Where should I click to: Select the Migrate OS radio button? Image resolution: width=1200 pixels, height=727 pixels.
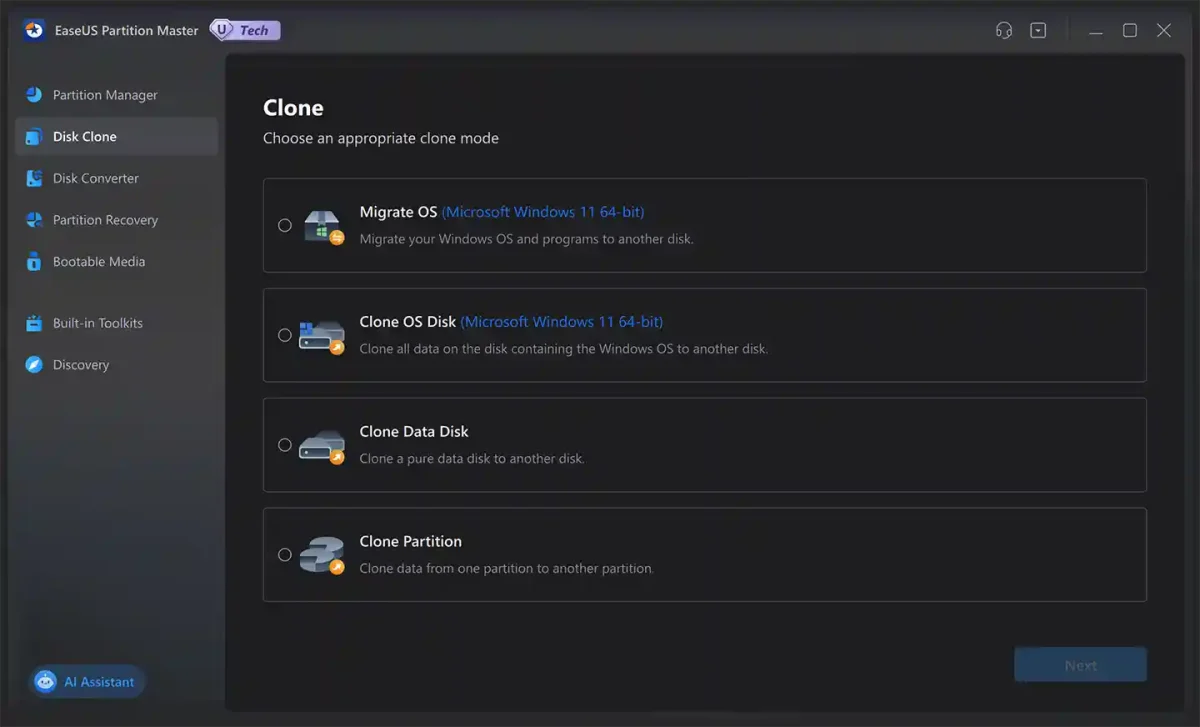point(285,226)
